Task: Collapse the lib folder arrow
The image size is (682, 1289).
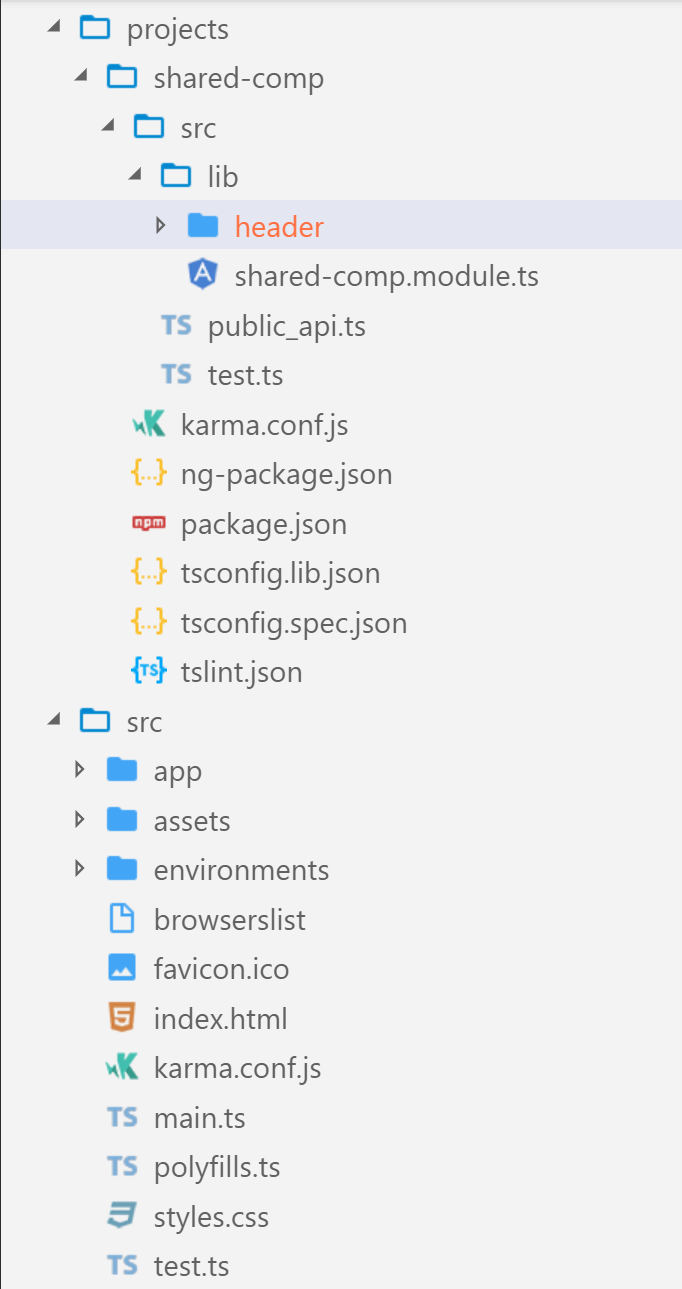Action: [134, 176]
